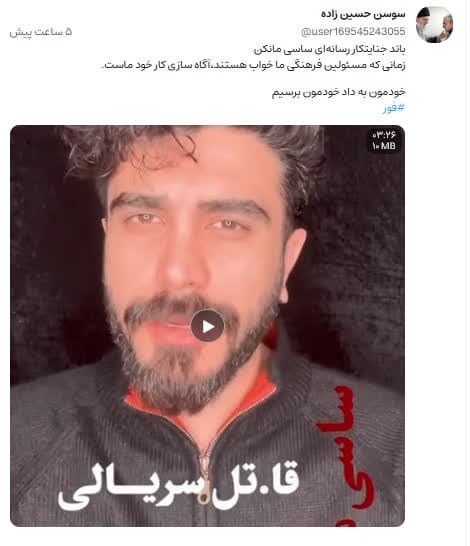Viewport: 470px width, 546px height.
Task: Open the profile name سوسن حسین زاده
Action: pos(363,14)
